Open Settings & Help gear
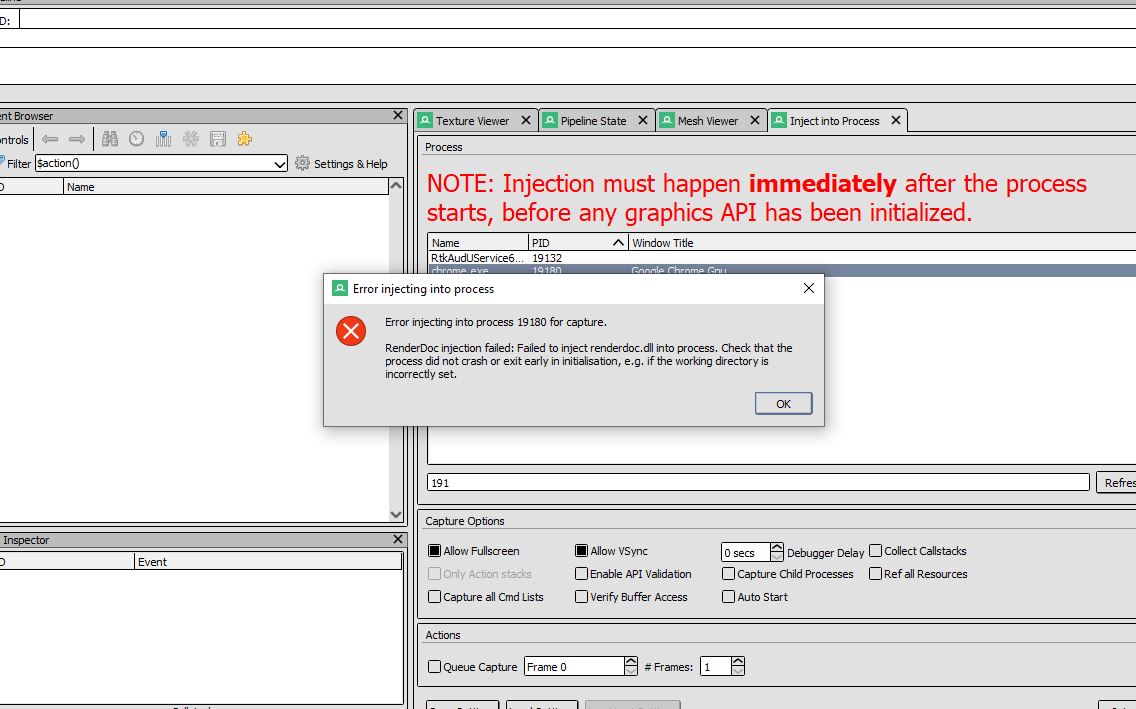The width and height of the screenshot is (1136, 709). click(341, 164)
